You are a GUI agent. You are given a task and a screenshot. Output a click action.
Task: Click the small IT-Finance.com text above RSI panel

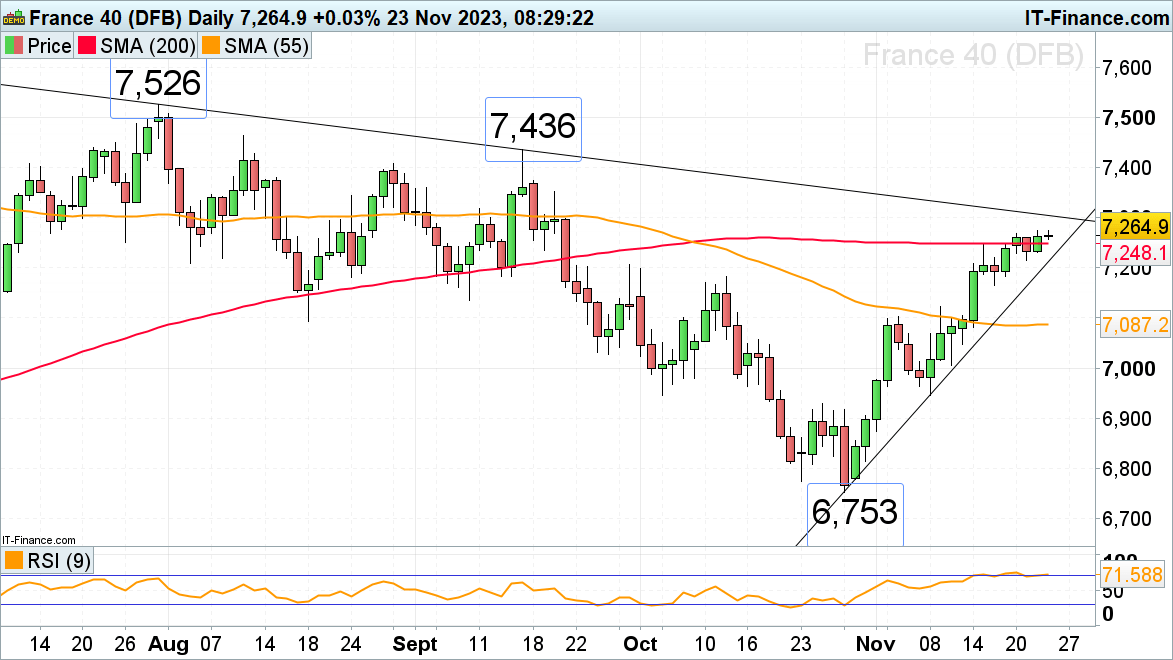(x=39, y=540)
